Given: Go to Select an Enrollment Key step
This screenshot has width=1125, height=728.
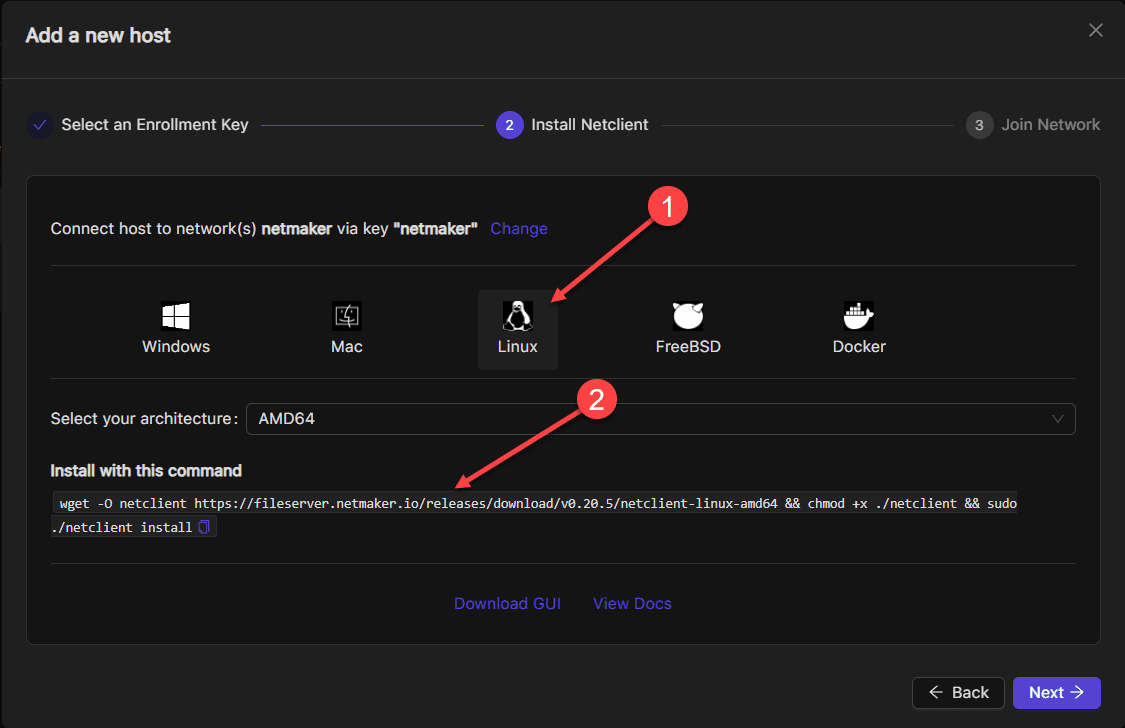Looking at the screenshot, I should [x=138, y=125].
